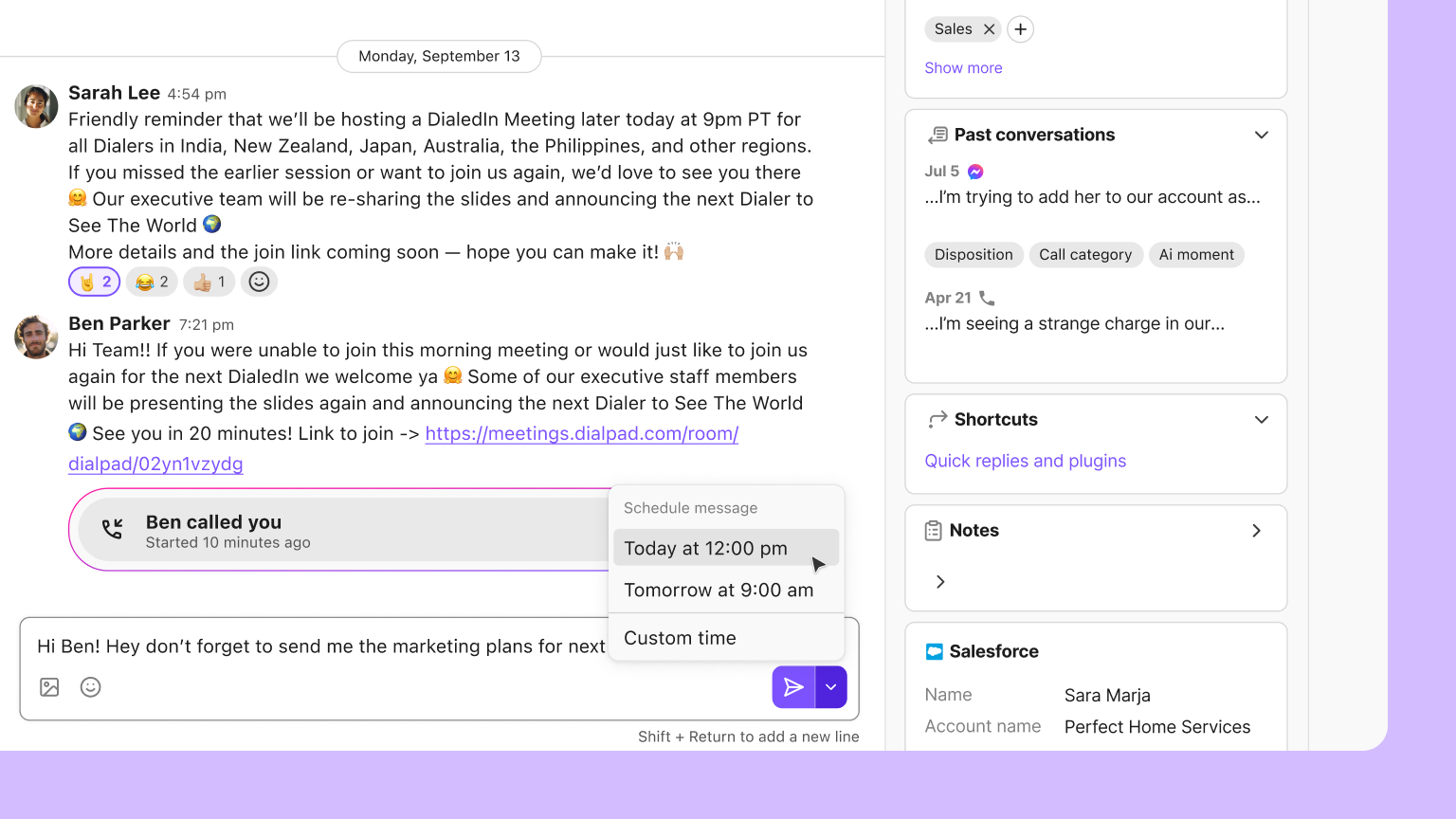This screenshot has height=819, width=1456.
Task: Click the incoming call icon on Ben's call card
Action: tap(112, 530)
